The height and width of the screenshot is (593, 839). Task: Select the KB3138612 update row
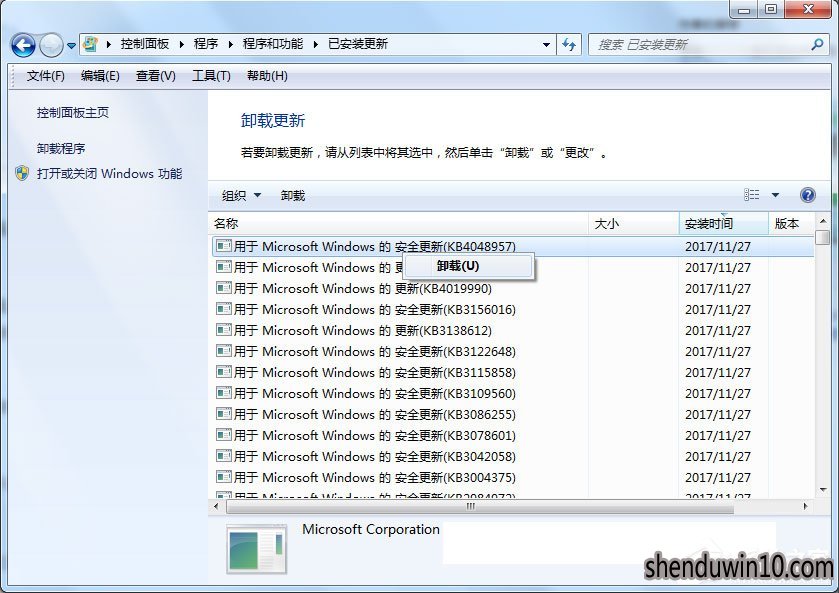pyautogui.click(x=513, y=330)
